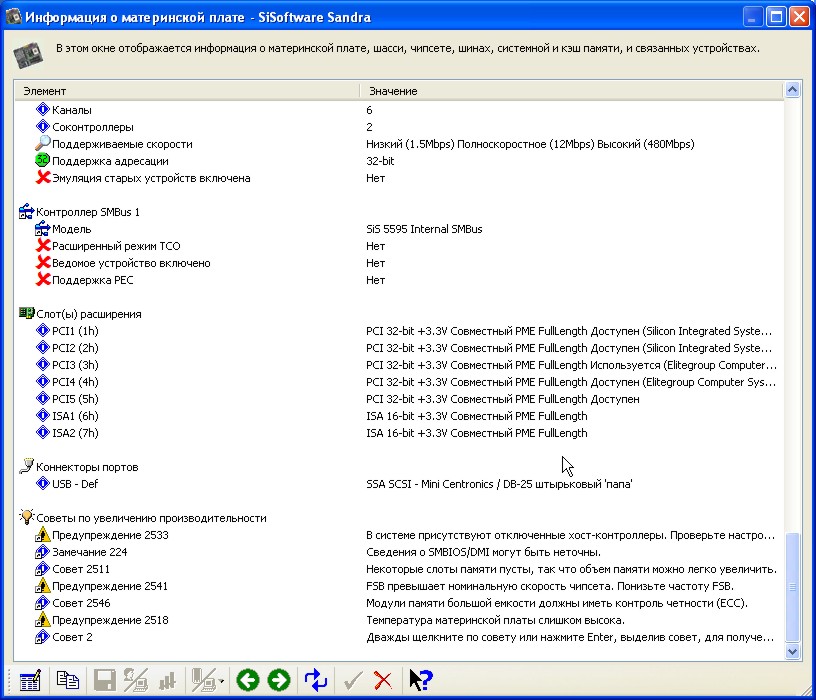
Task: Click the text Сведения о SMBIOS/DMI могут быть неточны
Action: point(483,552)
